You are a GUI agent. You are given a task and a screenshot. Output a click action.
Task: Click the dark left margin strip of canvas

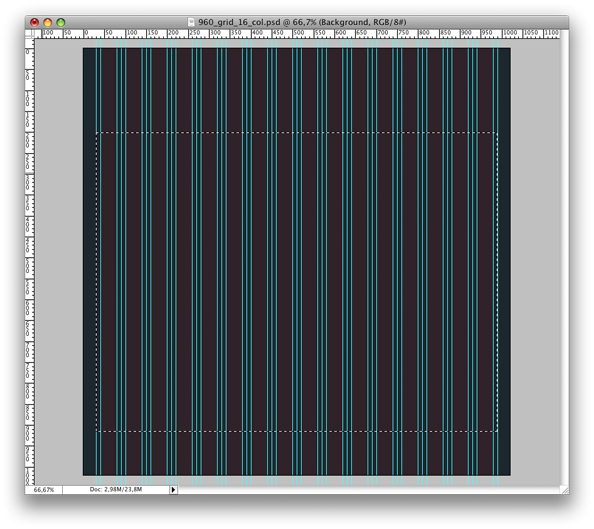click(x=89, y=261)
